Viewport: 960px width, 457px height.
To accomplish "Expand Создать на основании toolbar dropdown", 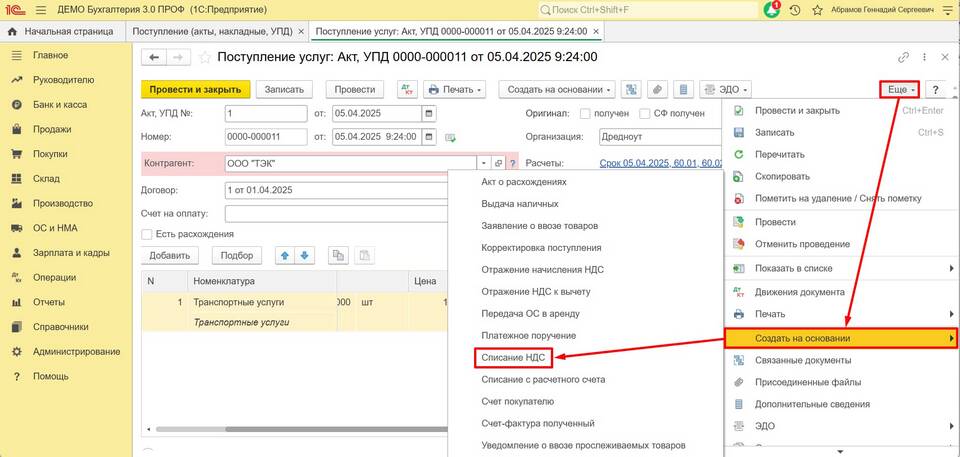I will pos(557,89).
